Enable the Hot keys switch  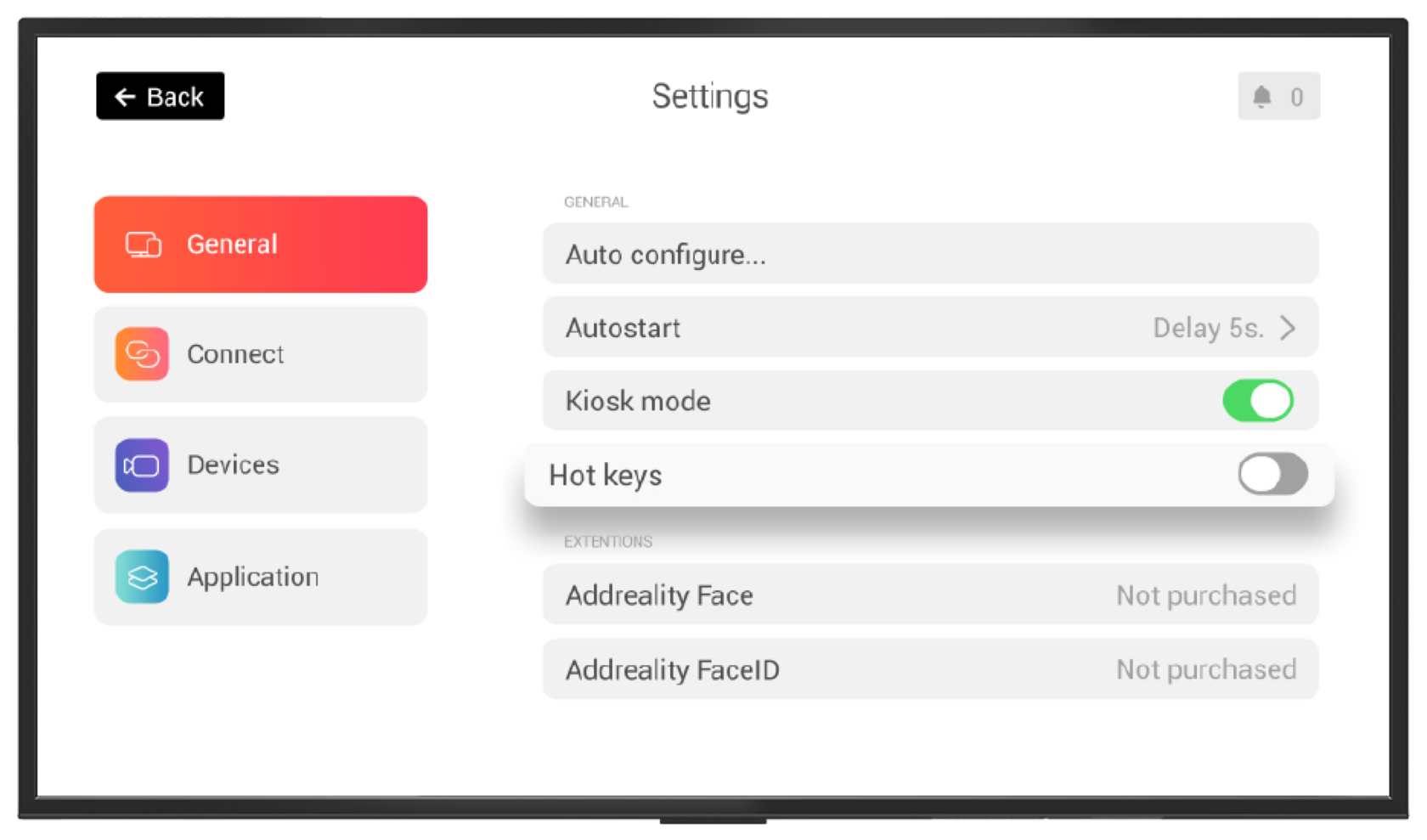1272,474
